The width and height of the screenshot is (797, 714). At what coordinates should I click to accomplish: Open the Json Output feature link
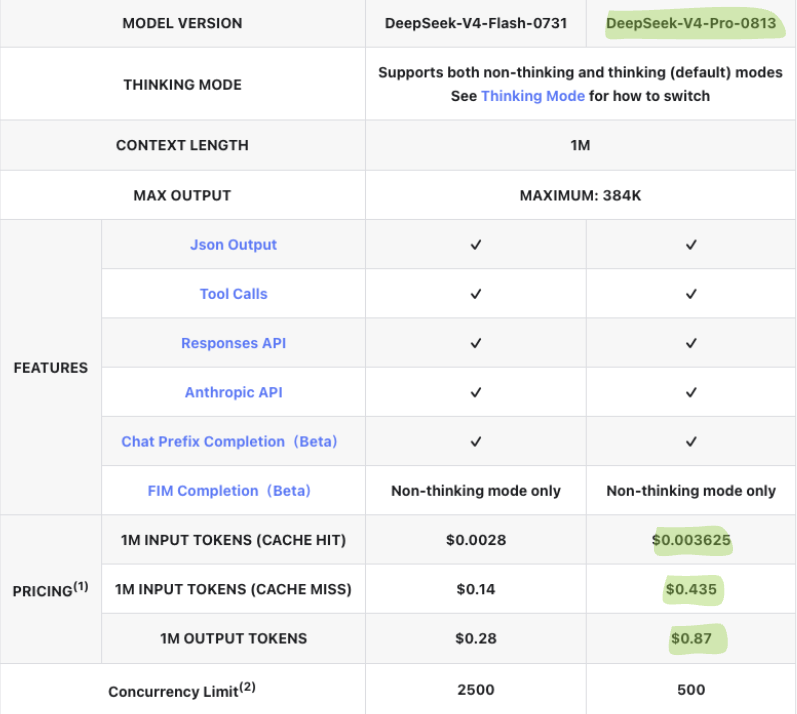(233, 245)
